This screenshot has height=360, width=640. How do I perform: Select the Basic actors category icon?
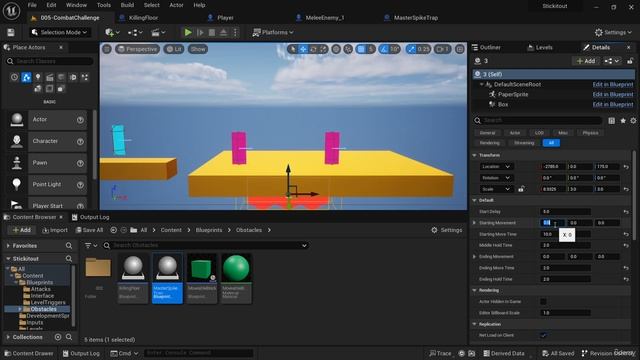tap(26, 77)
